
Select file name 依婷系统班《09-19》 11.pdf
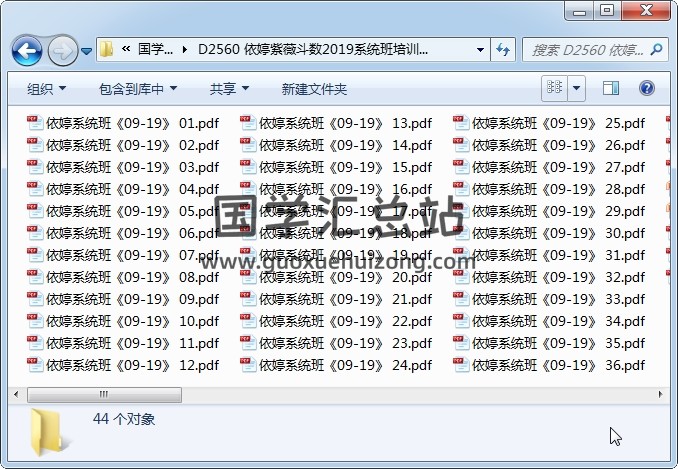[x=133, y=343]
